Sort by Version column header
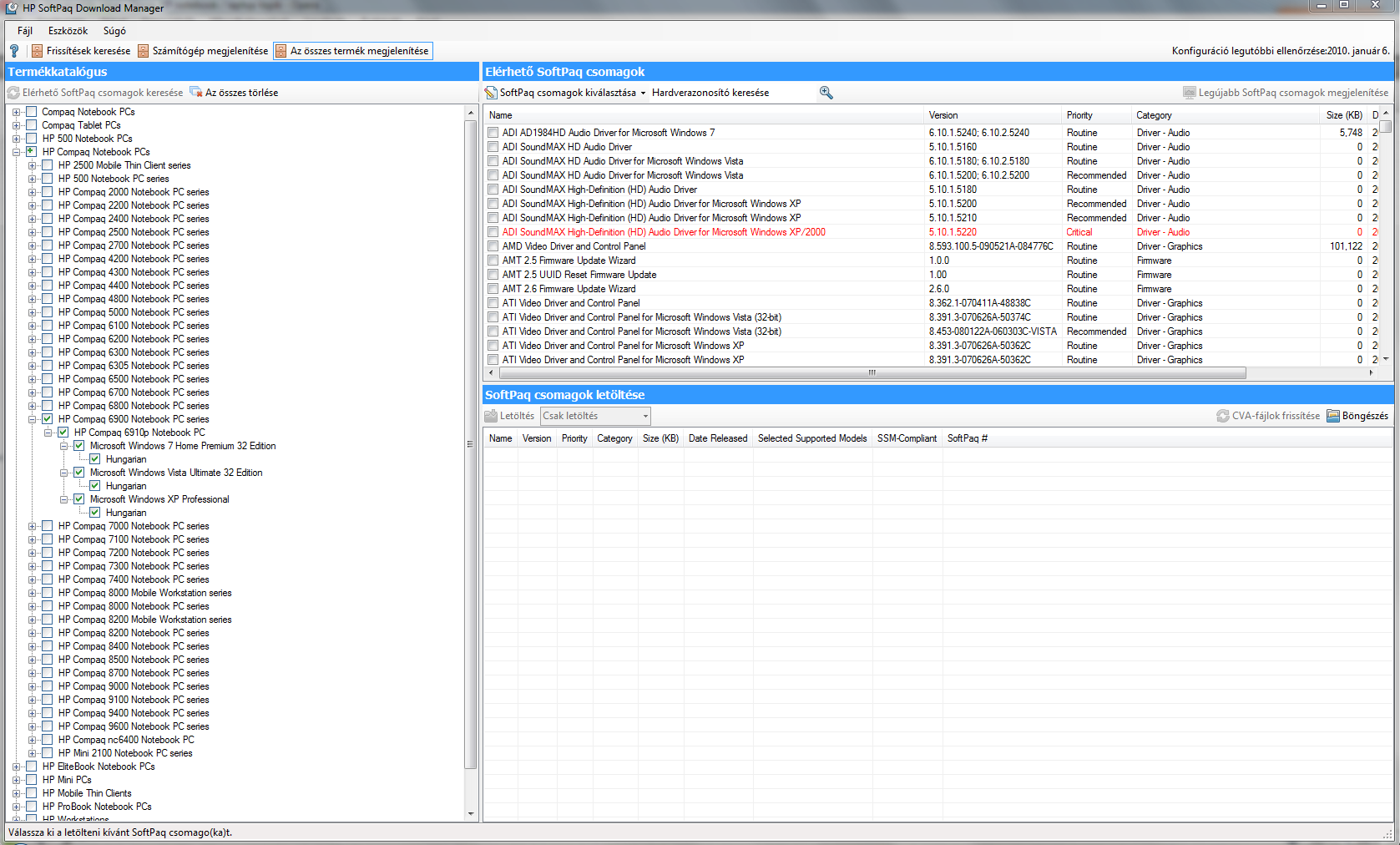Image resolution: width=1400 pixels, height=845 pixels. click(993, 115)
